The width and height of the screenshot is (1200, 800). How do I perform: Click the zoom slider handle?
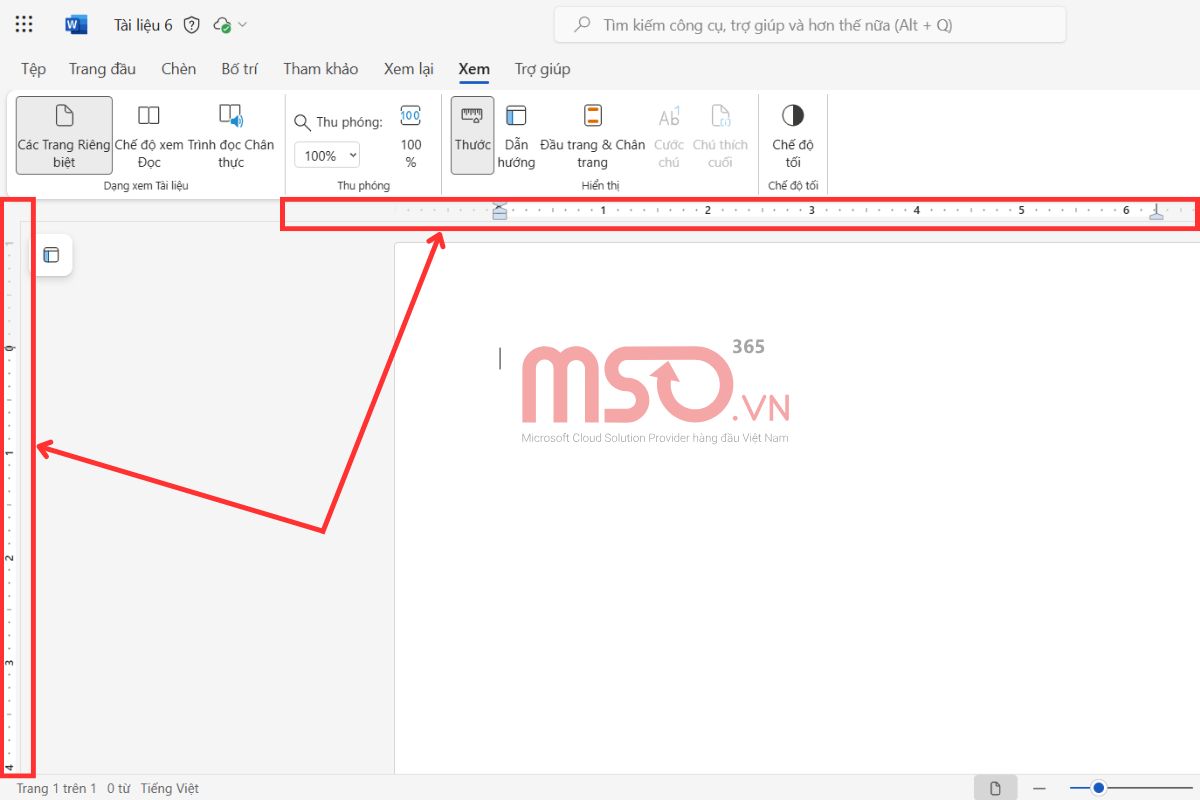point(1098,788)
